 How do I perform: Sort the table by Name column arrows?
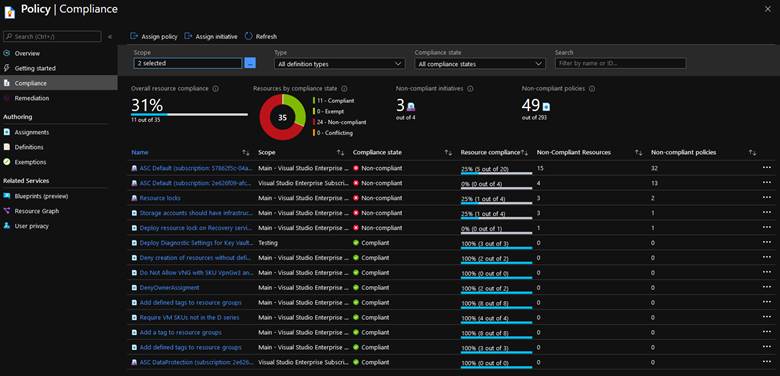click(246, 152)
